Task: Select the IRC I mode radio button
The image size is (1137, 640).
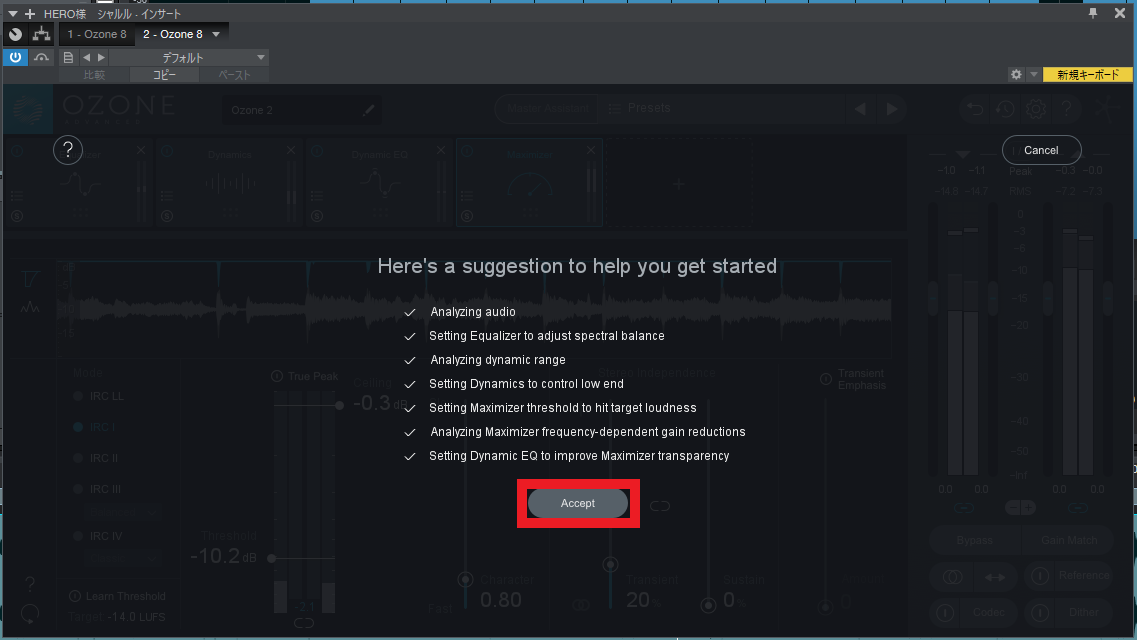Action: (x=78, y=427)
